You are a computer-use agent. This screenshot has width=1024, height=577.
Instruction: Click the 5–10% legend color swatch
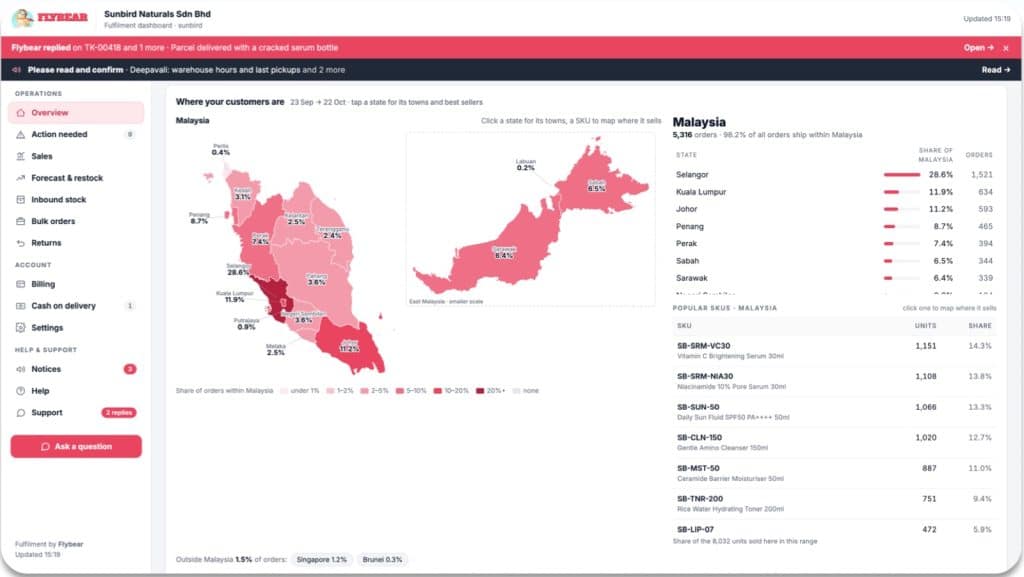tap(400, 391)
